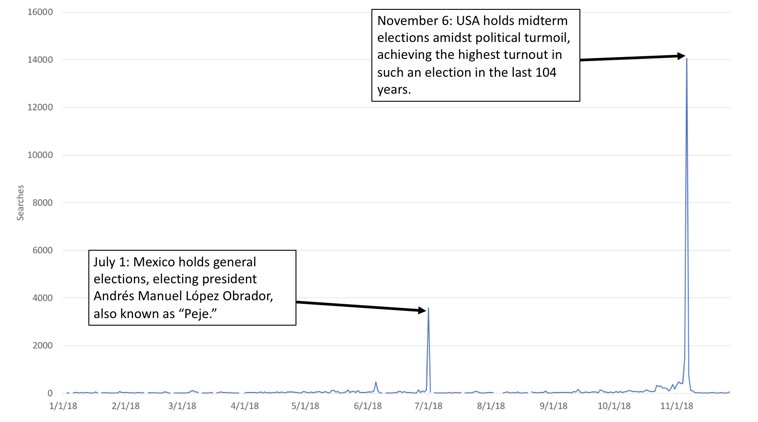This screenshot has width=758, height=422.
Task: Select the 9/1/18 date on the x-axis
Action: pos(552,406)
